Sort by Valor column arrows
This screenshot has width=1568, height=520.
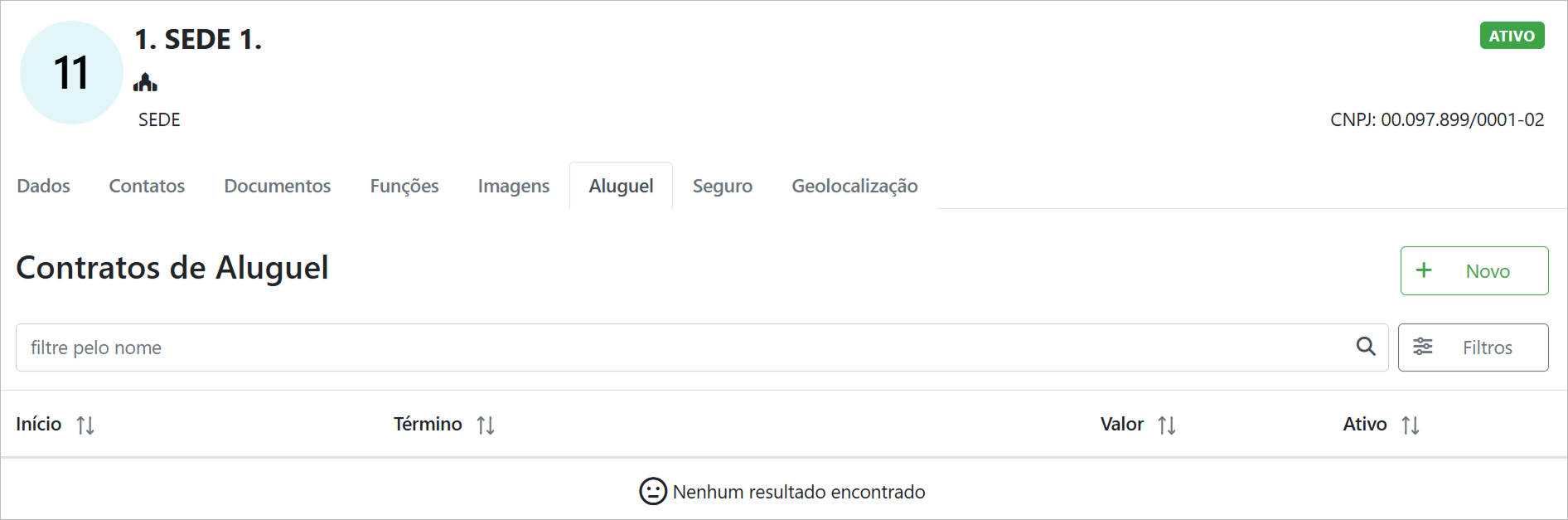tap(1167, 425)
